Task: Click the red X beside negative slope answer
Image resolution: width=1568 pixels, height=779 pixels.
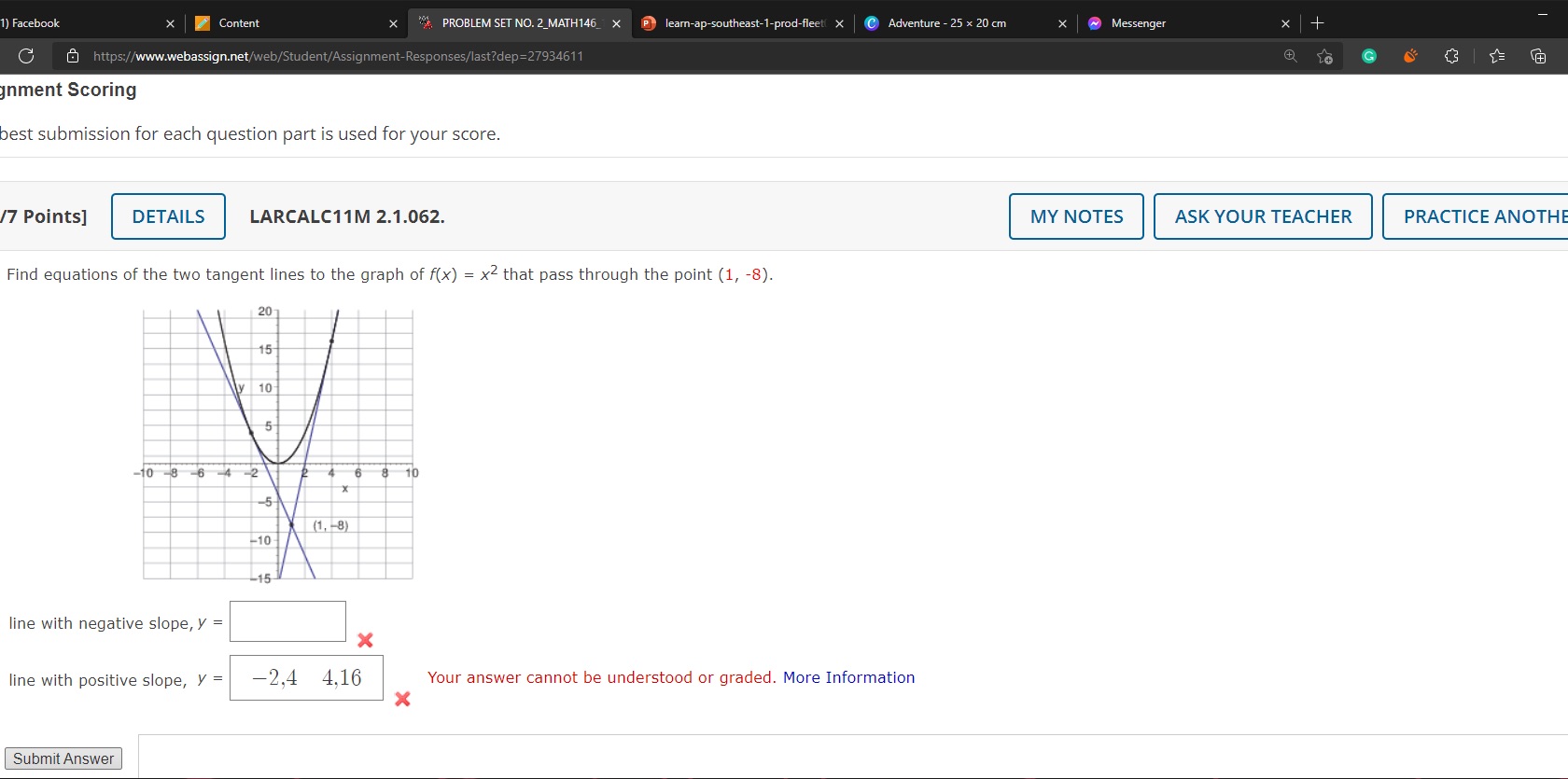Action: [x=365, y=640]
